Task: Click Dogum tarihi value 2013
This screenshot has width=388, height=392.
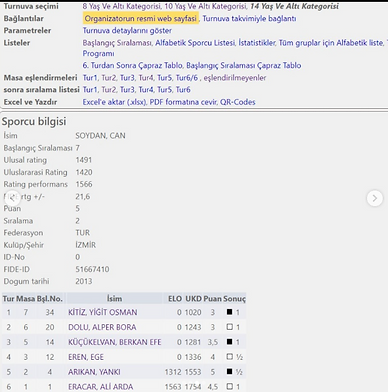Action: pos(84,281)
